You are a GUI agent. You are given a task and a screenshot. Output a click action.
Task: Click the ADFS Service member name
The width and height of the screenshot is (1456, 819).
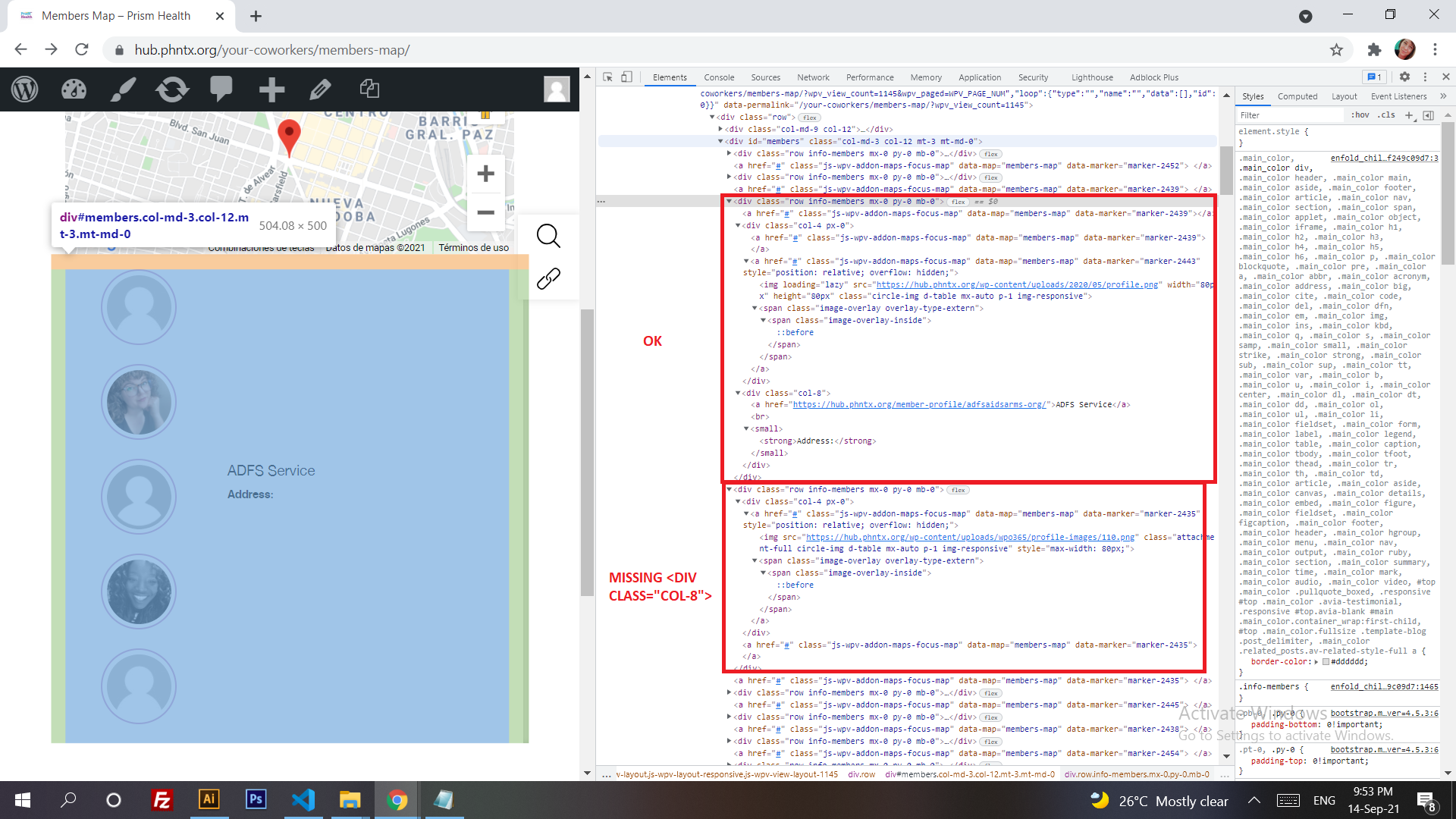[271, 471]
